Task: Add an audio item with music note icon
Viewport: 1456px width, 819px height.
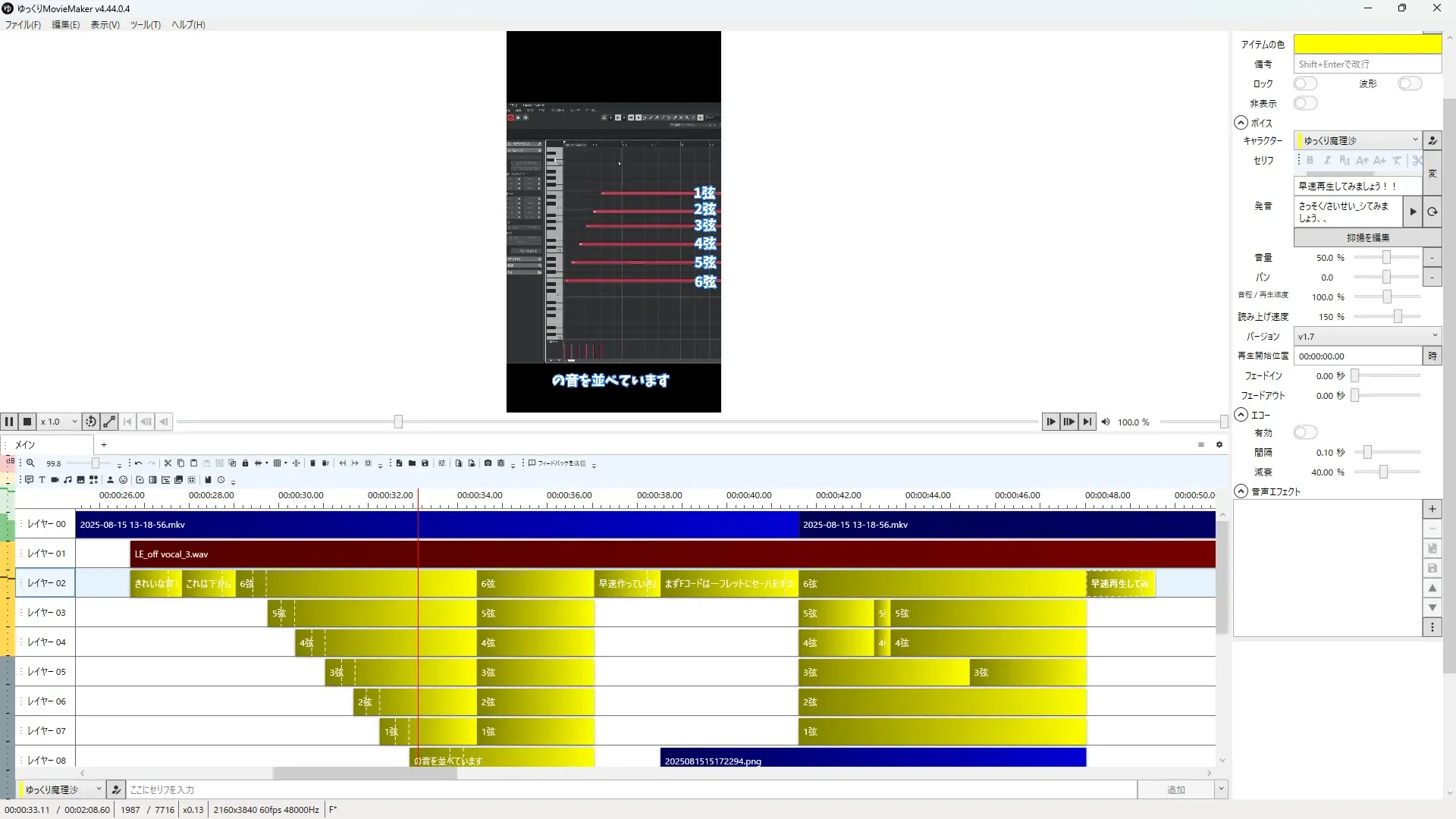Action: click(x=68, y=480)
